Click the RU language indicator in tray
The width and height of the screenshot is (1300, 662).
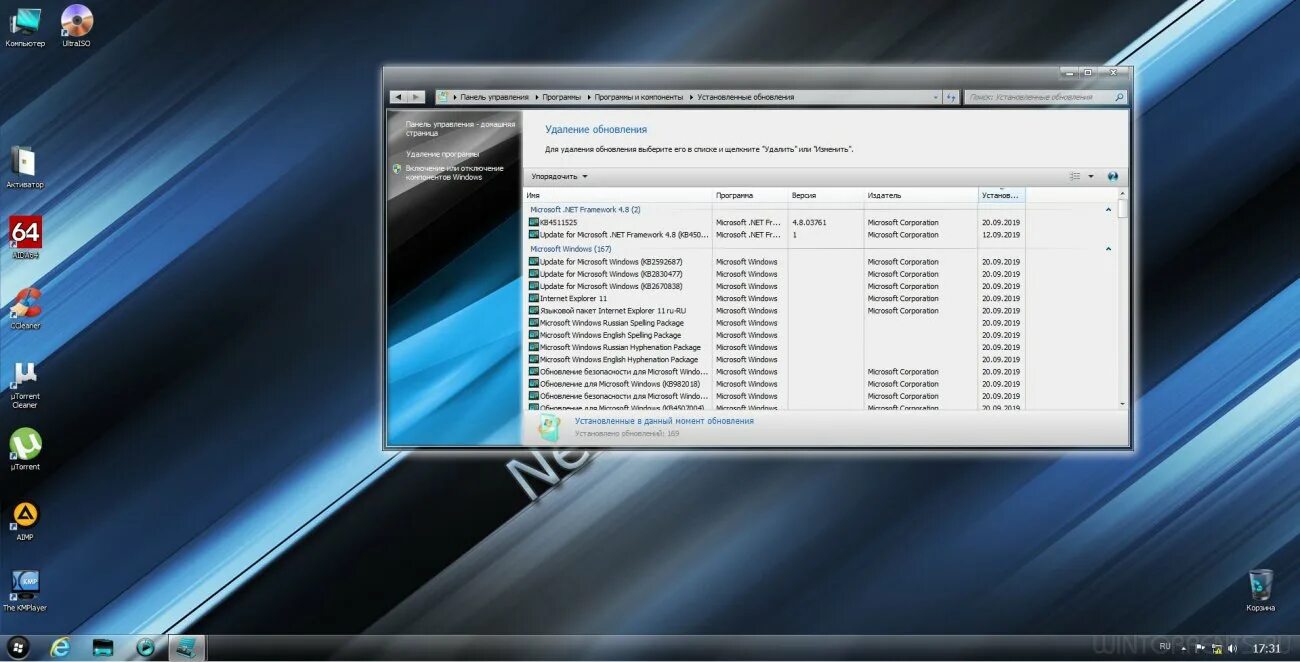1164,648
